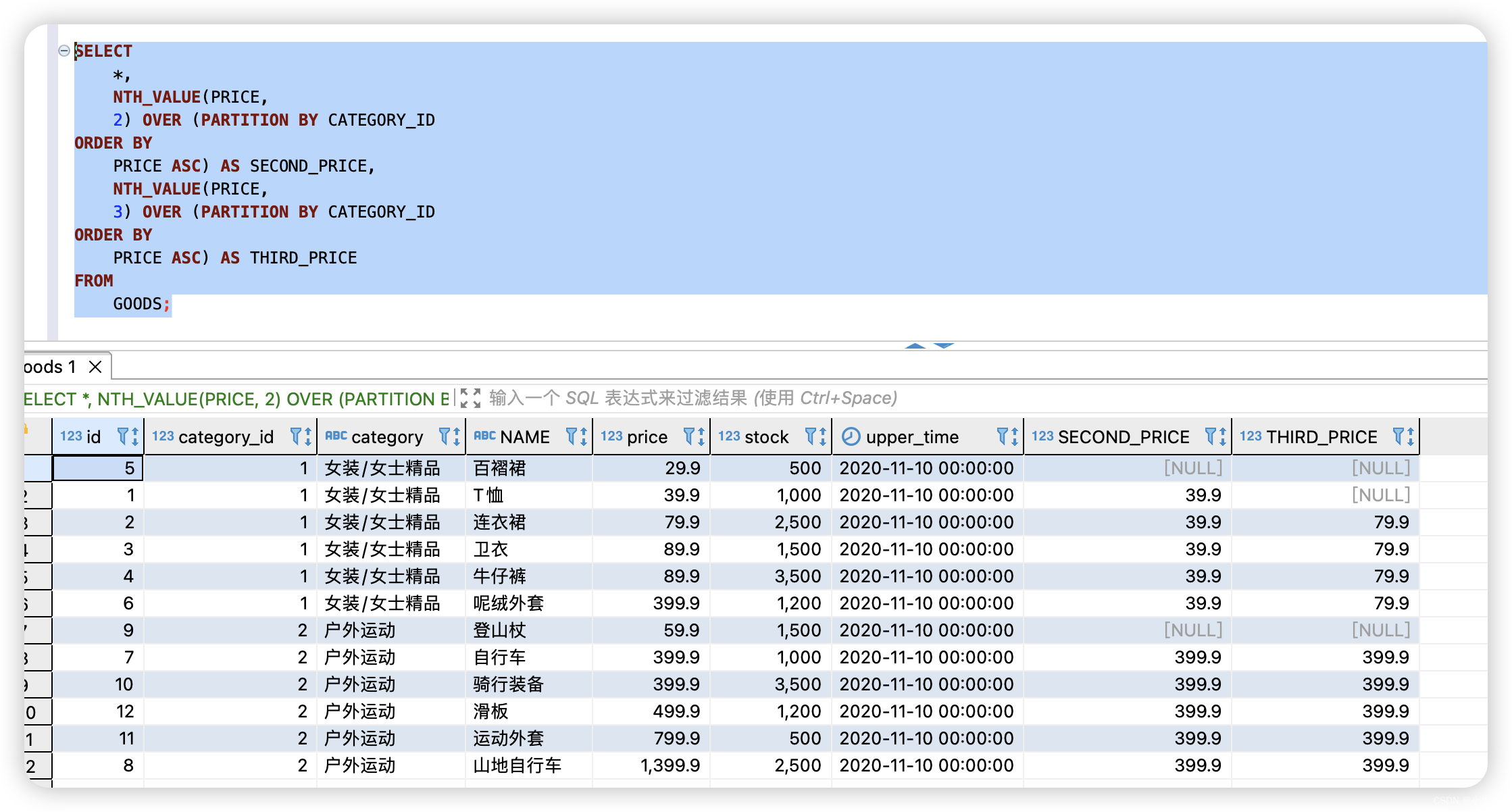The height and width of the screenshot is (812, 1512).
Task: Open filter for the category_id column
Action: coord(296,436)
